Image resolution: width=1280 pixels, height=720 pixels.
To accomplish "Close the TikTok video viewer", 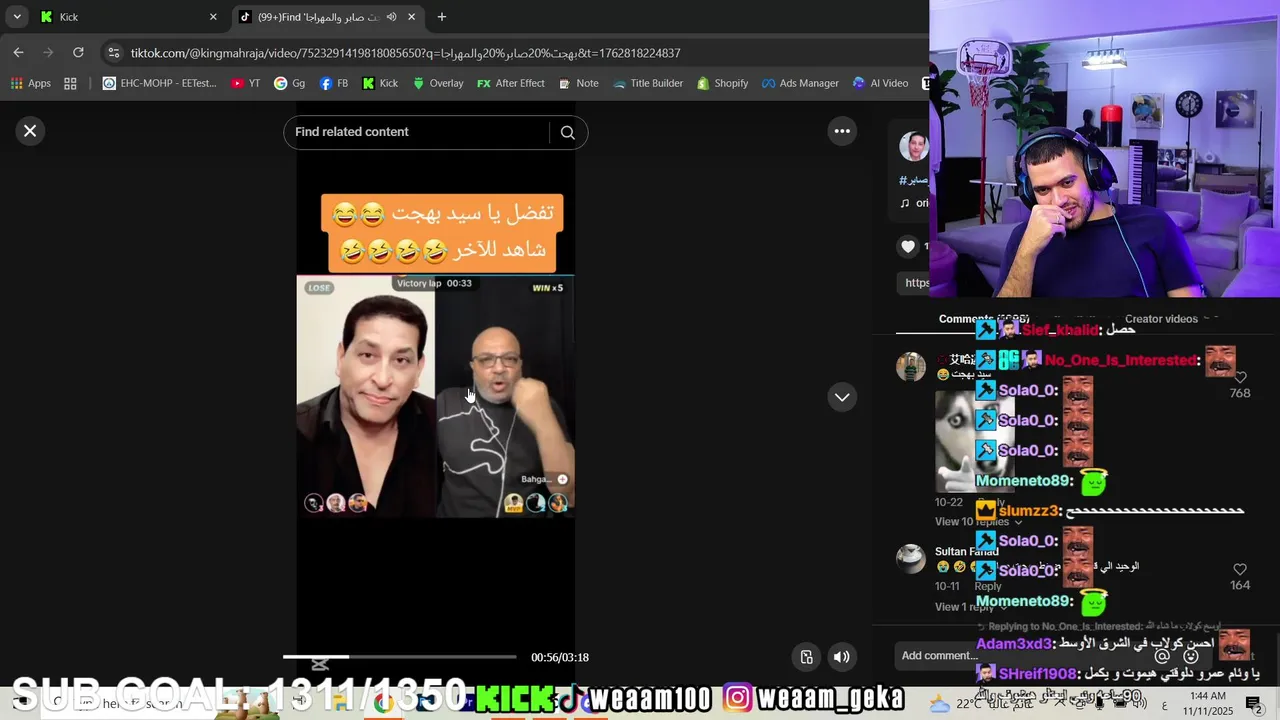I will (x=30, y=131).
